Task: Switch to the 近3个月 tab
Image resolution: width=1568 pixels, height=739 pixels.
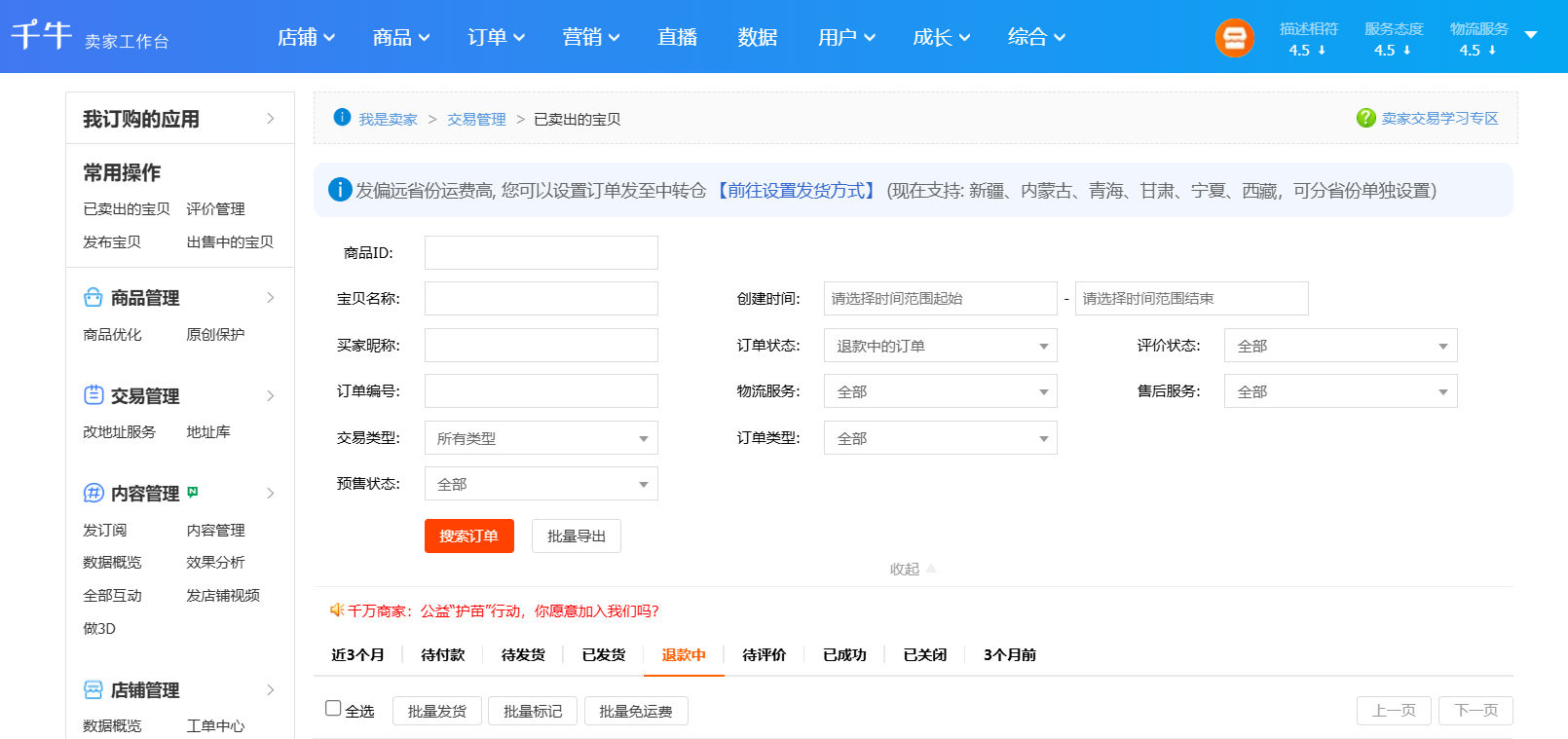Action: (357, 655)
